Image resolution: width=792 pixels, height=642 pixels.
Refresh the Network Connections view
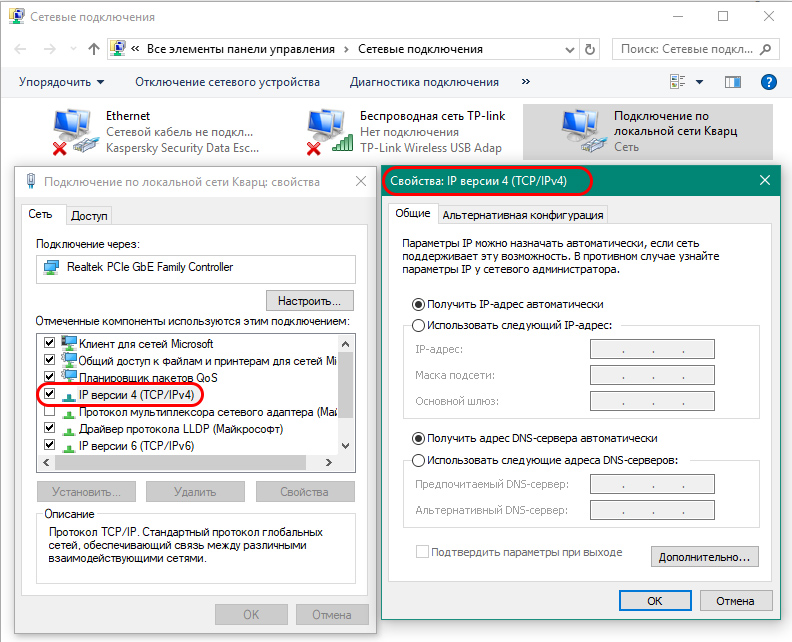[x=589, y=50]
